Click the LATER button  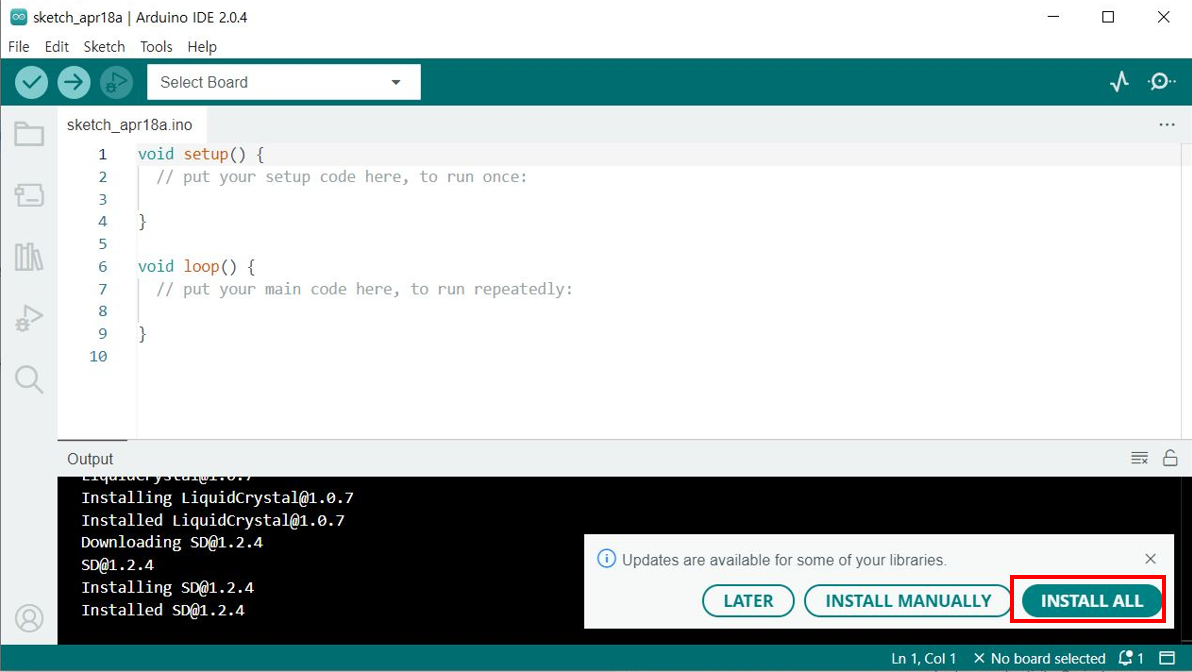click(x=748, y=601)
